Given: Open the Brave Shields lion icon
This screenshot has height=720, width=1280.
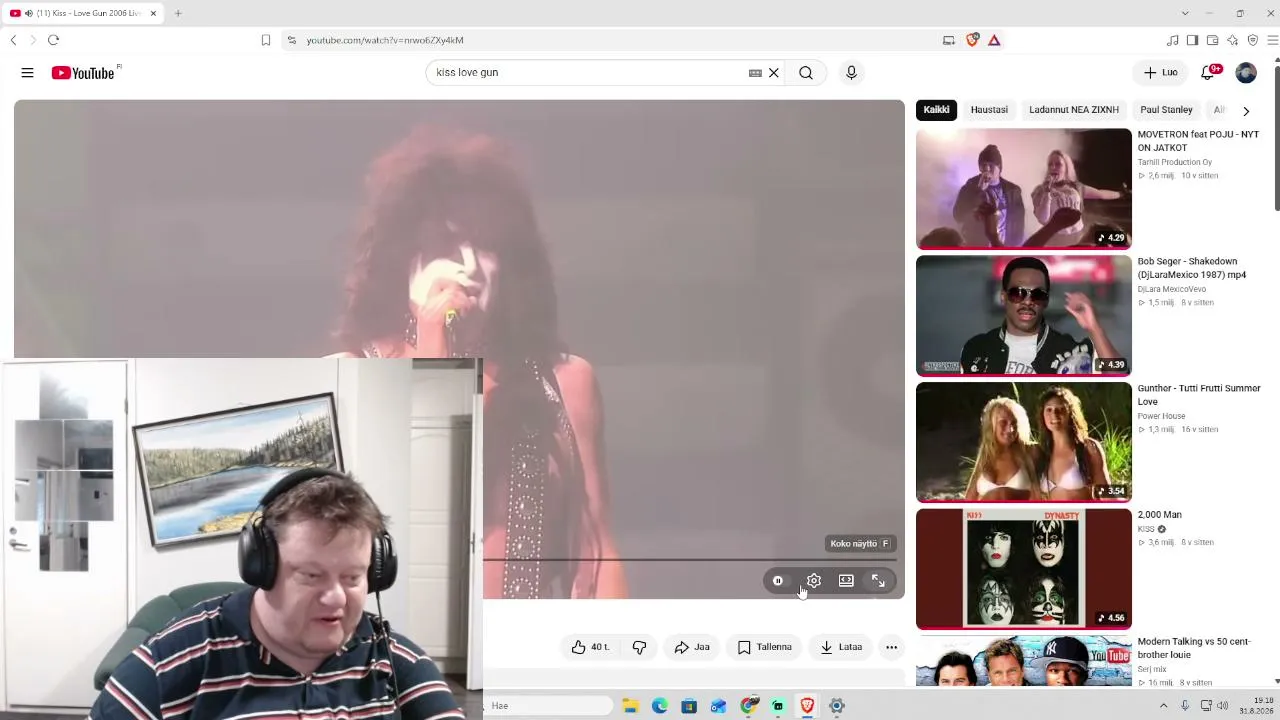Looking at the screenshot, I should point(972,40).
